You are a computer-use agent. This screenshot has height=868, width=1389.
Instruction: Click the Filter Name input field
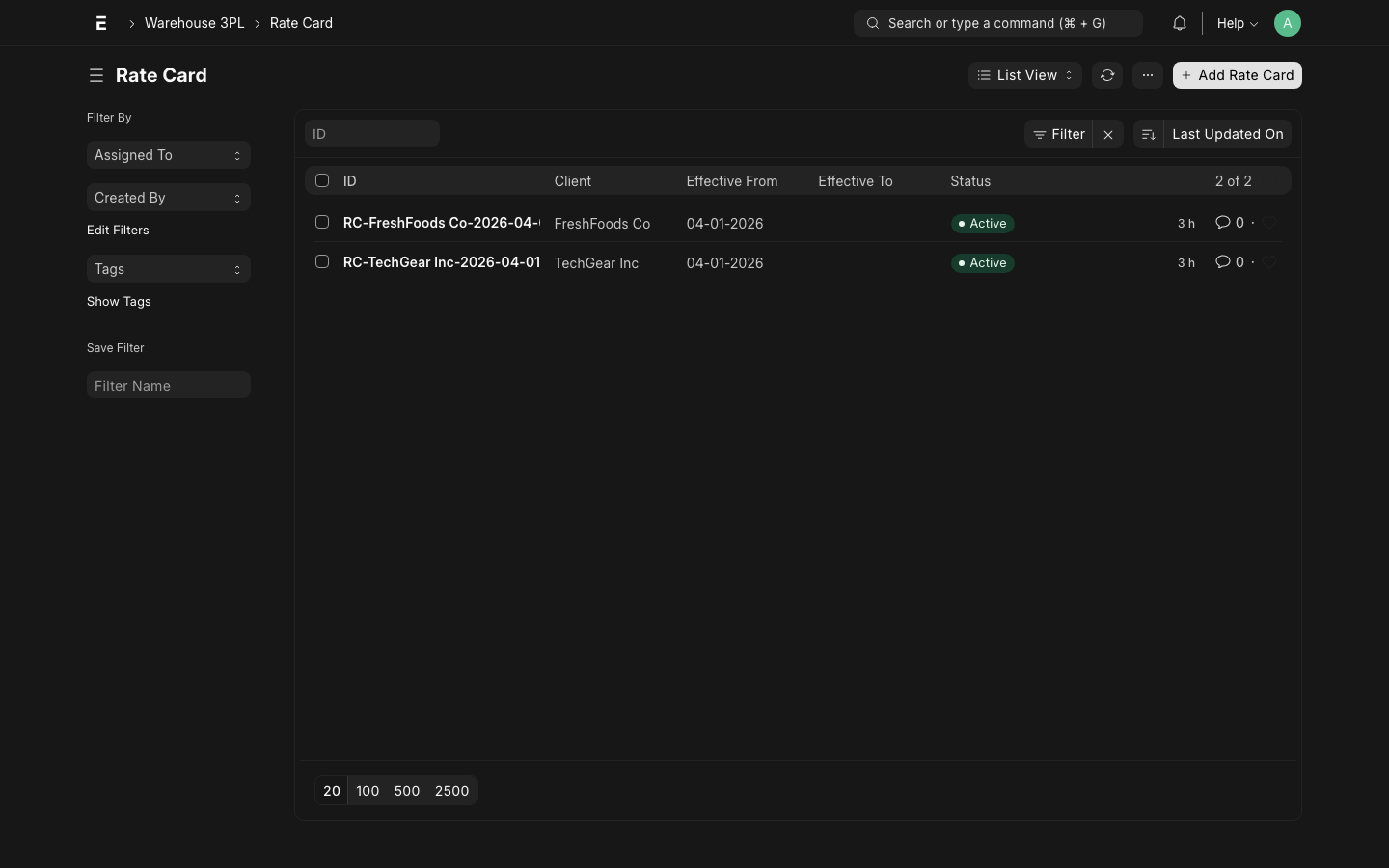(x=169, y=386)
